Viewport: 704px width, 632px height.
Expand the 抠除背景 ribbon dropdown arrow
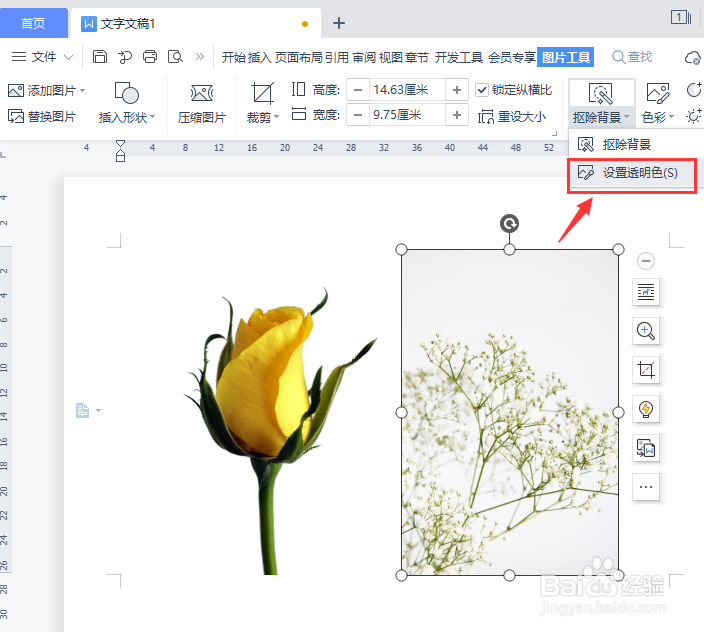pyautogui.click(x=626, y=117)
